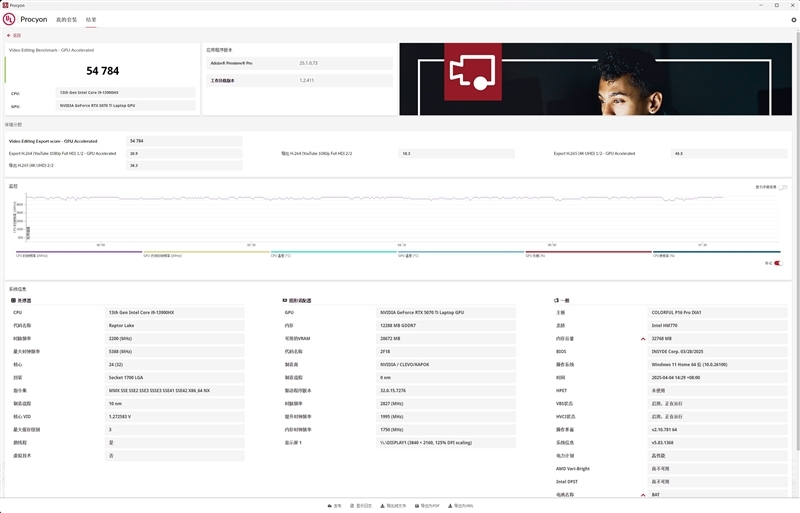Collapse the memory capacity row chevron

[x=643, y=339]
